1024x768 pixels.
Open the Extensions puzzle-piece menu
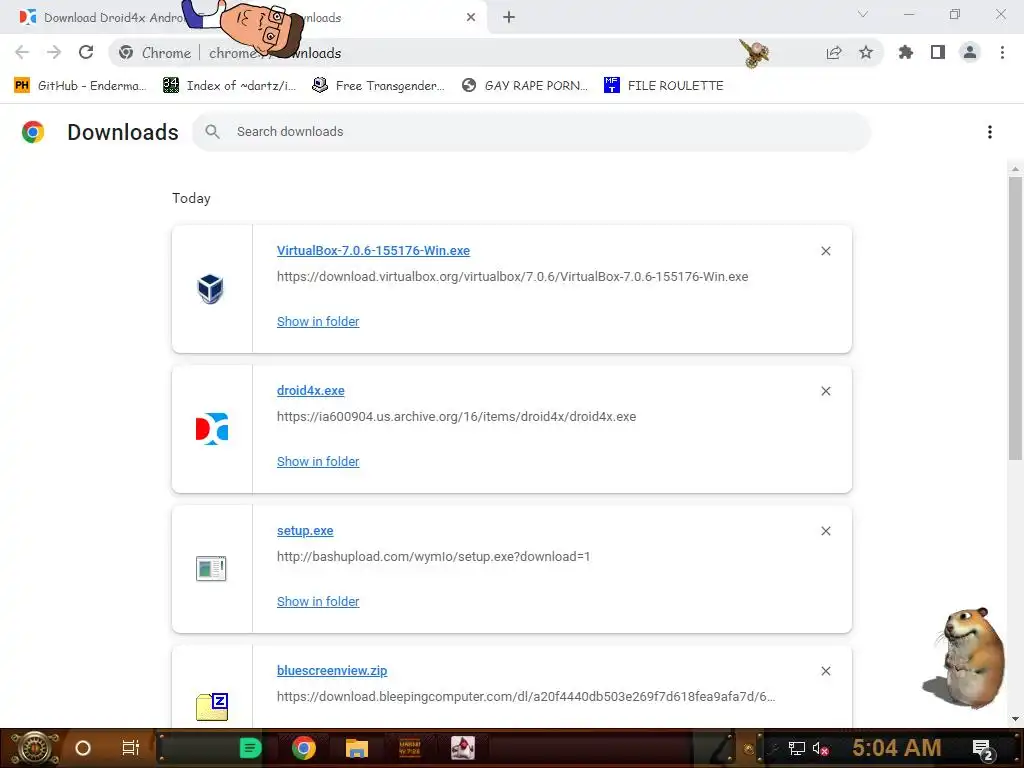coord(906,52)
